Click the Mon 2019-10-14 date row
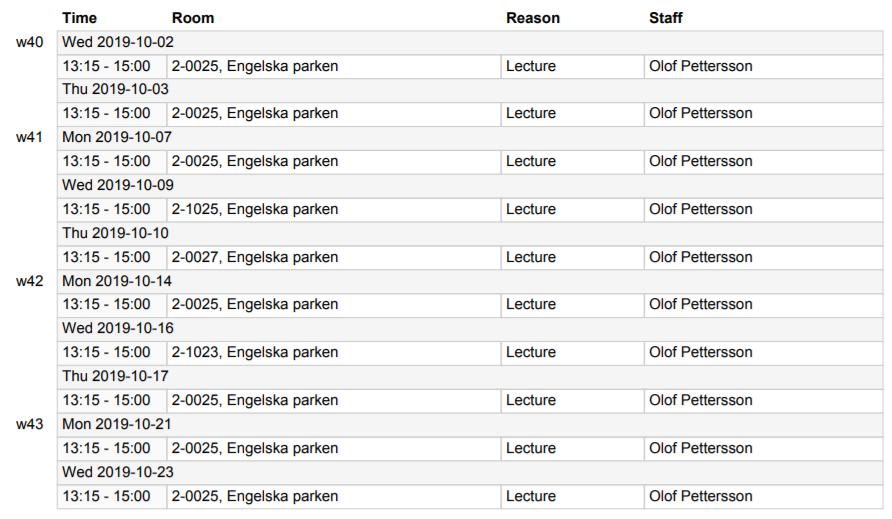Screen dimensions: 892x519 470,282
